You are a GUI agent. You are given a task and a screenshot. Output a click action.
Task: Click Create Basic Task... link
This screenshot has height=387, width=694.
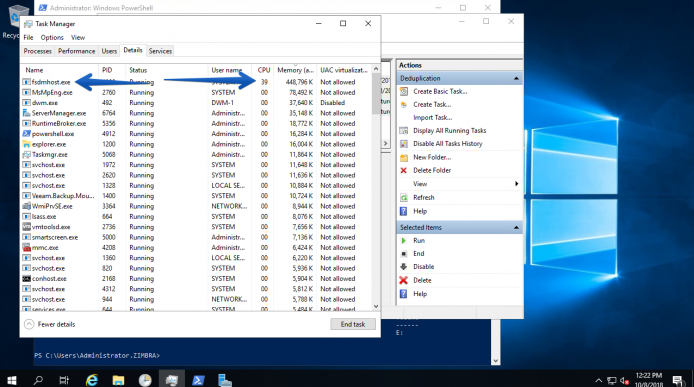click(440, 92)
